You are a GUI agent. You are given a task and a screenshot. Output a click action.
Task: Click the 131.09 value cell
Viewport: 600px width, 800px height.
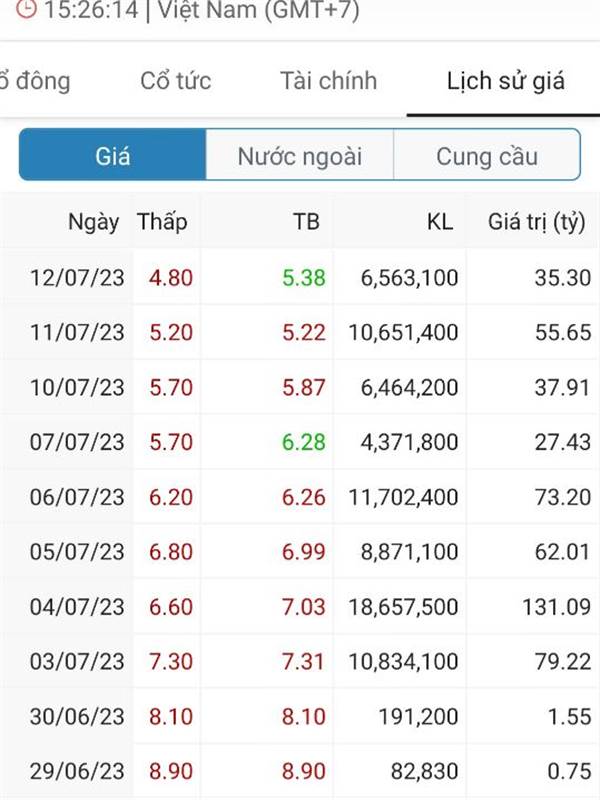click(x=556, y=607)
